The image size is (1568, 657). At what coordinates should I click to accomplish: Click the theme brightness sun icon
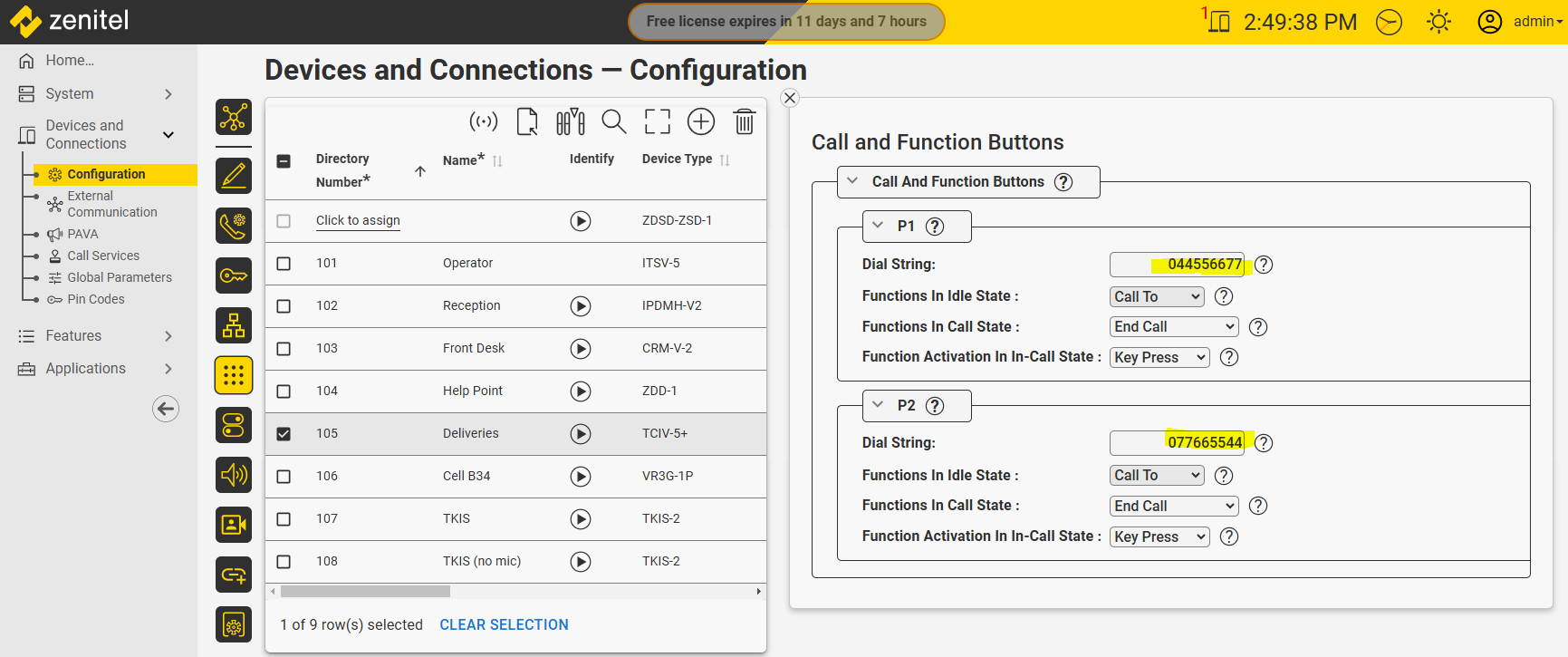(1438, 22)
